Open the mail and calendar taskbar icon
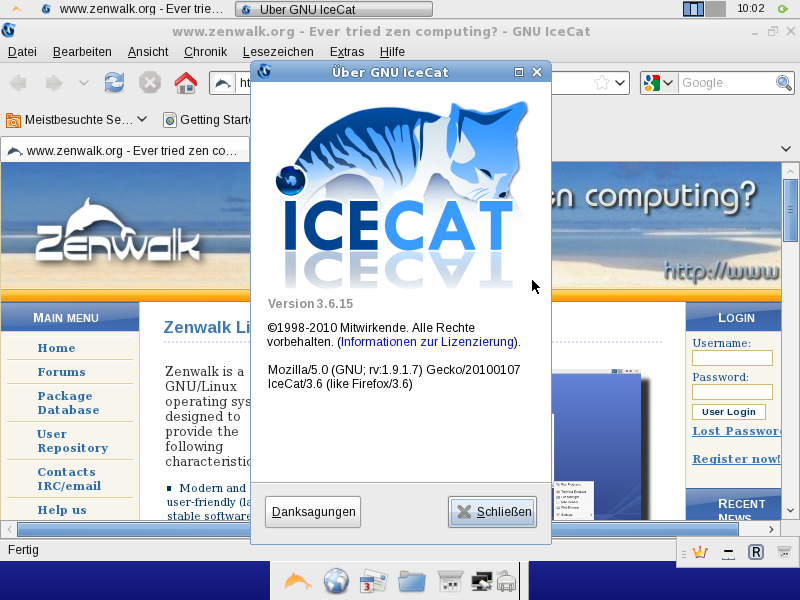 [375, 580]
